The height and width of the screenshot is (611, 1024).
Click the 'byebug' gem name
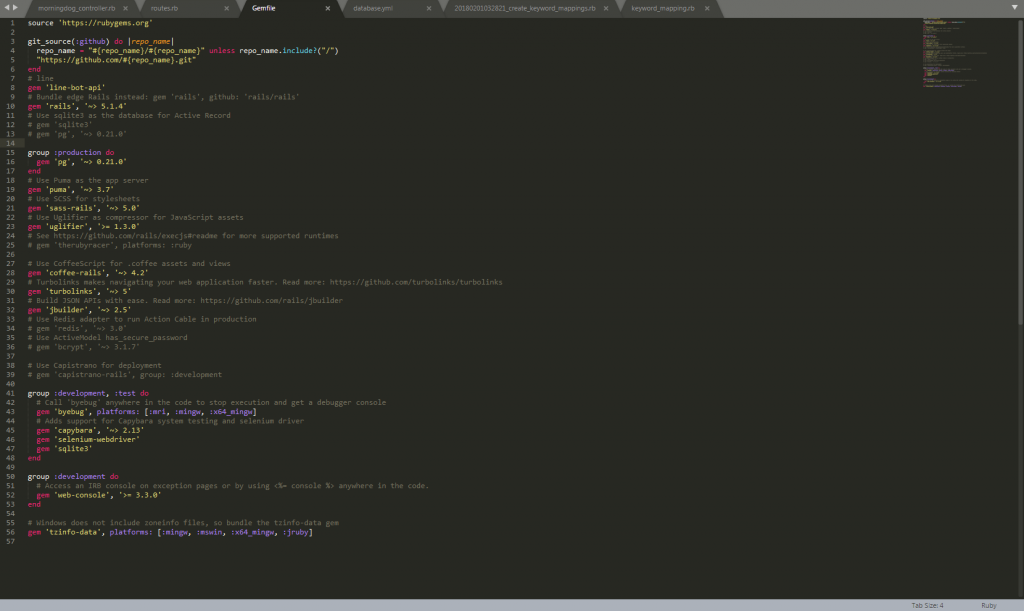click(71, 412)
